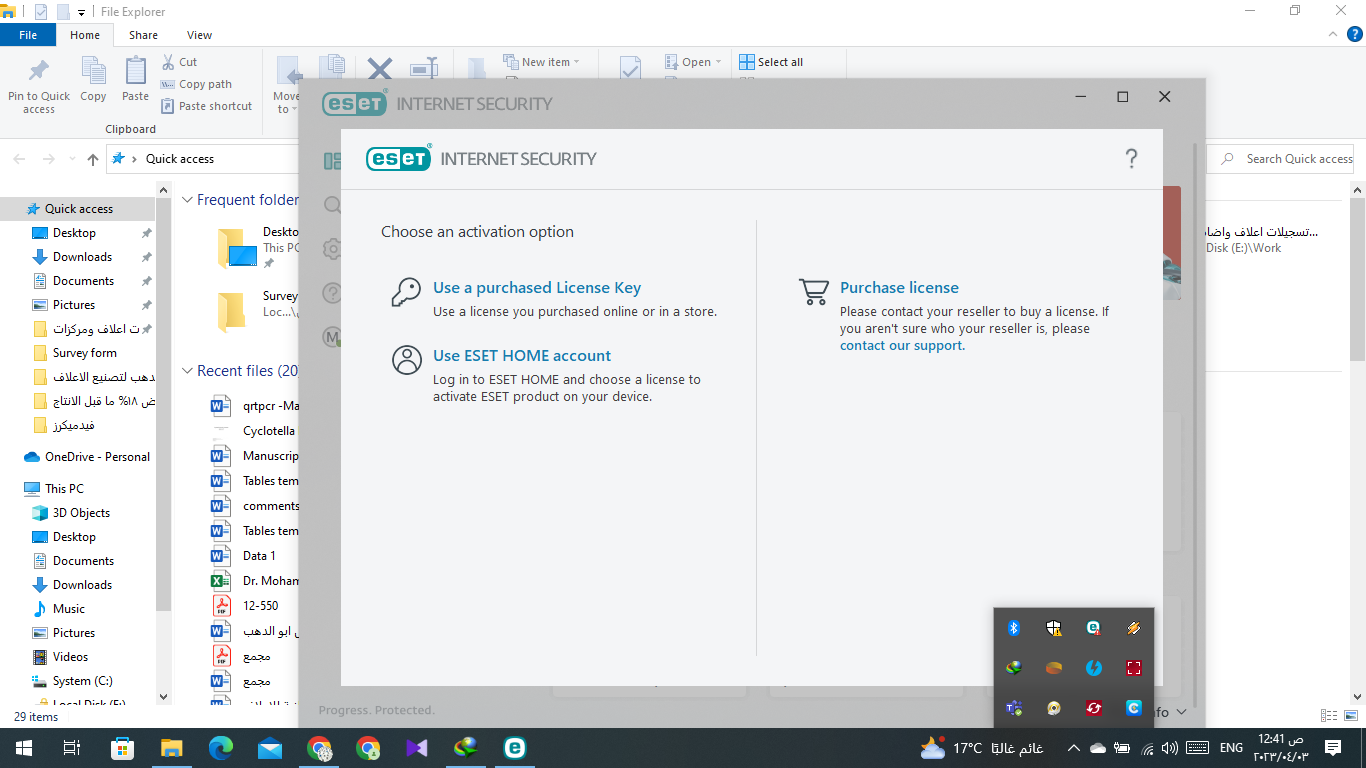The image size is (1366, 768).
Task: Switch to the Home ribbon tab
Action: tap(85, 35)
